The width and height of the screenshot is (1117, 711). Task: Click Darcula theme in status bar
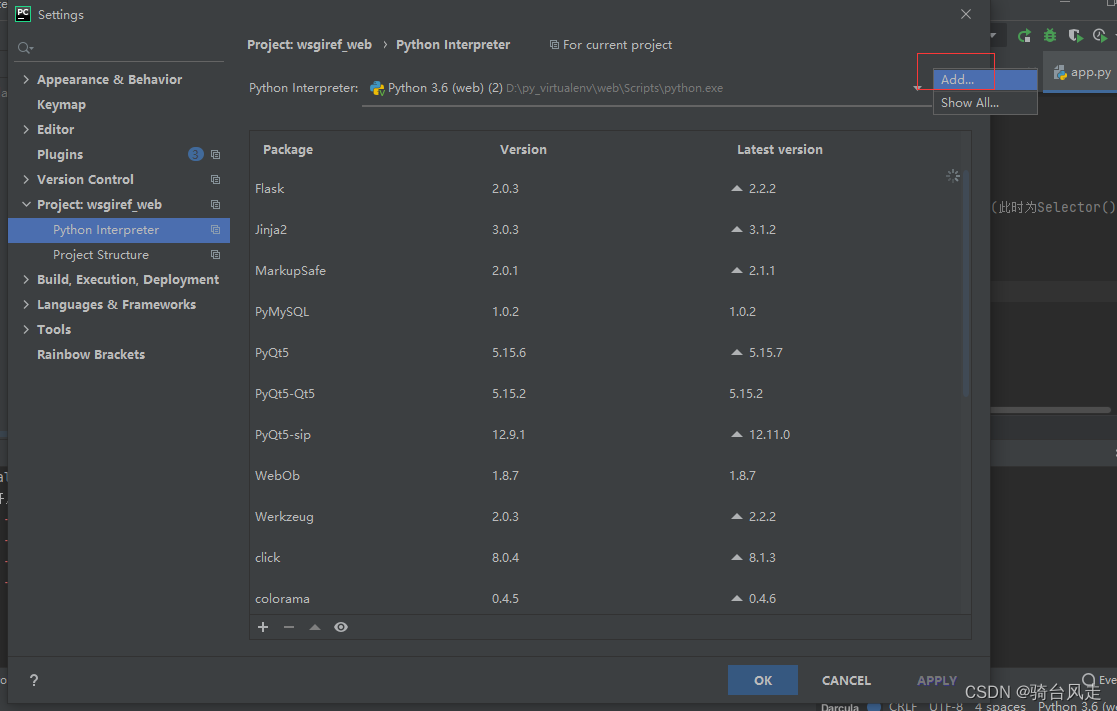pos(840,707)
